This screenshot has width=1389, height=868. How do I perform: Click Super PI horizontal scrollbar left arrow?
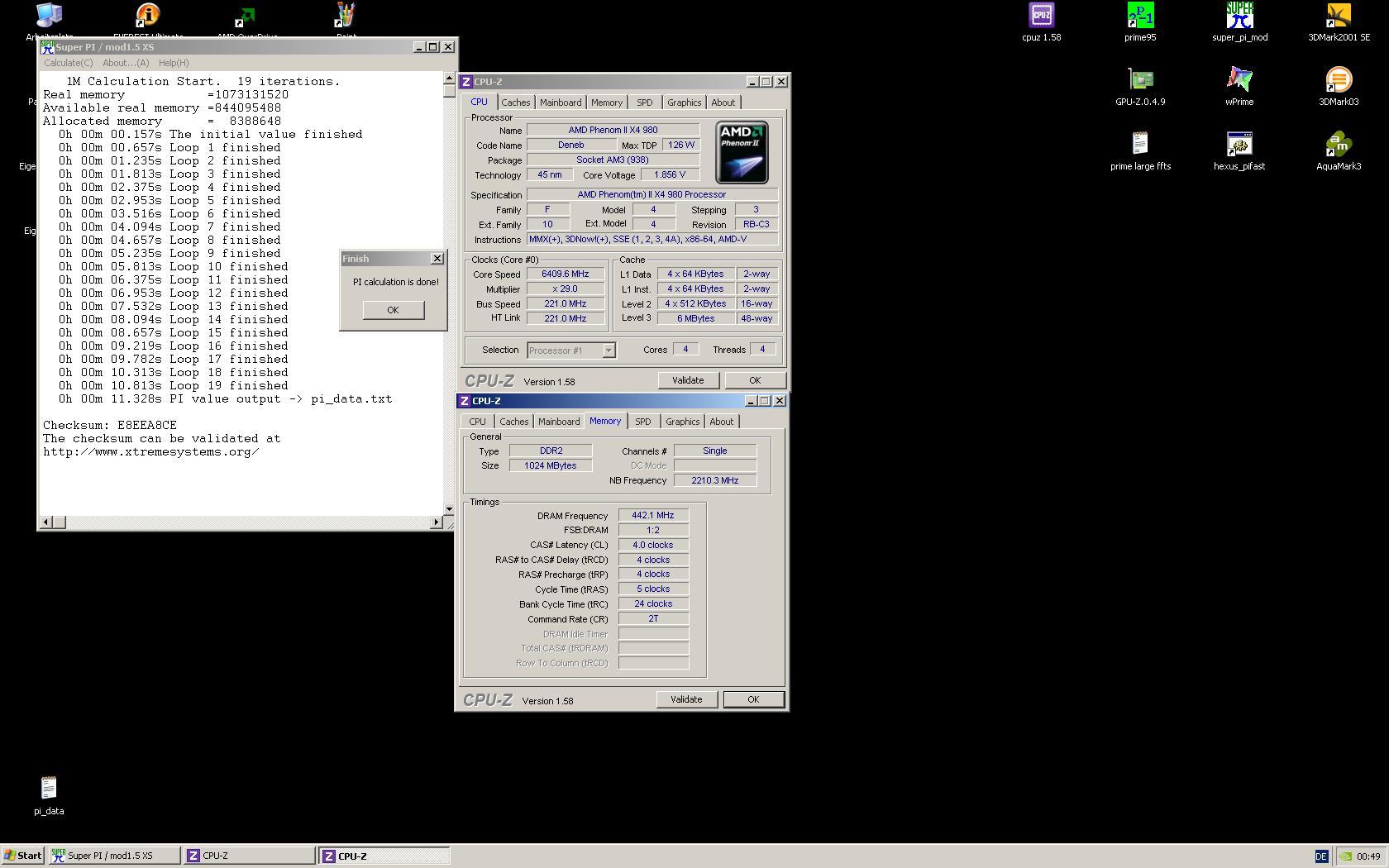[x=46, y=522]
